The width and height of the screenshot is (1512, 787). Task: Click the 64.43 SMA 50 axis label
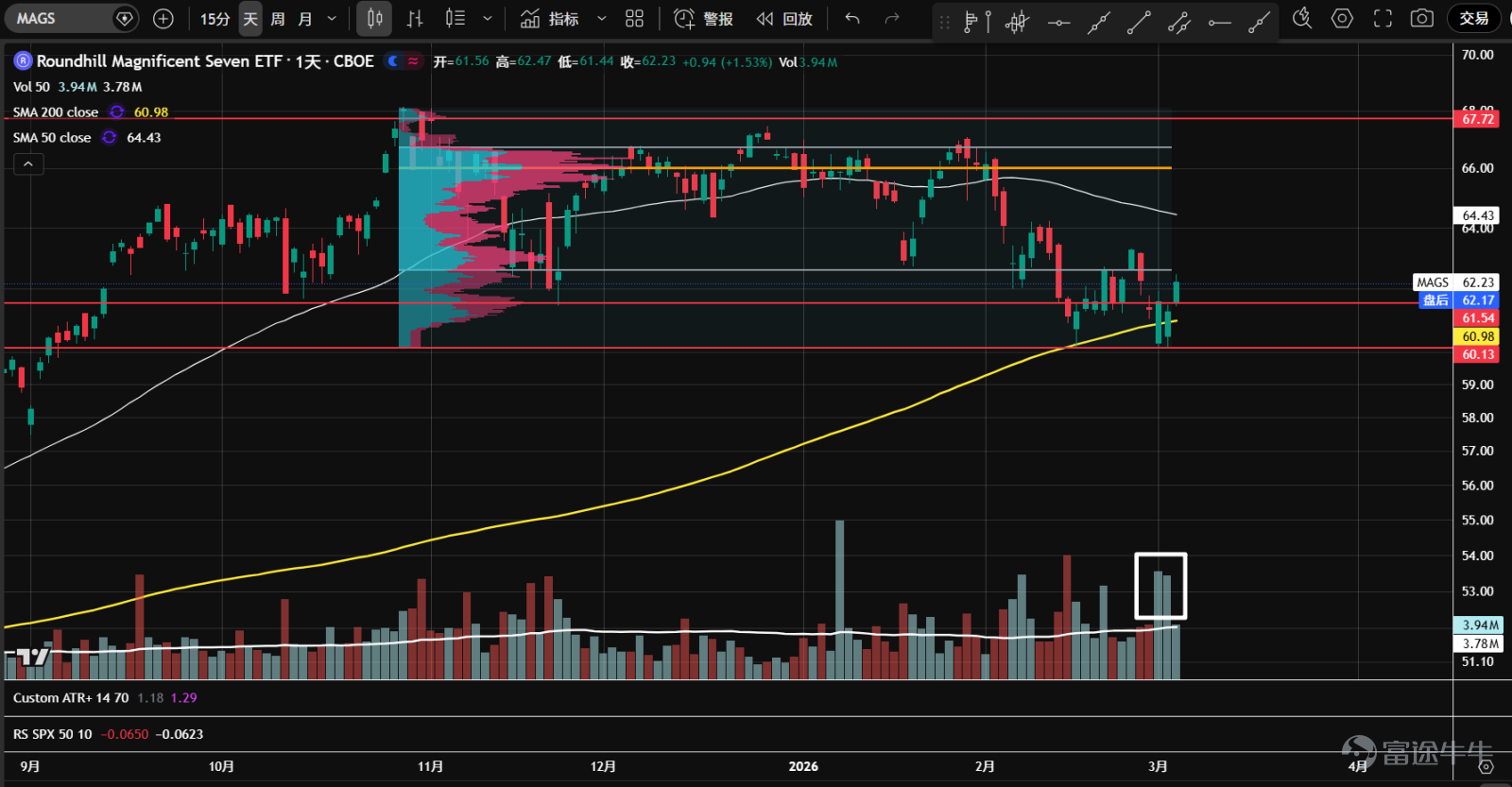(x=1478, y=215)
